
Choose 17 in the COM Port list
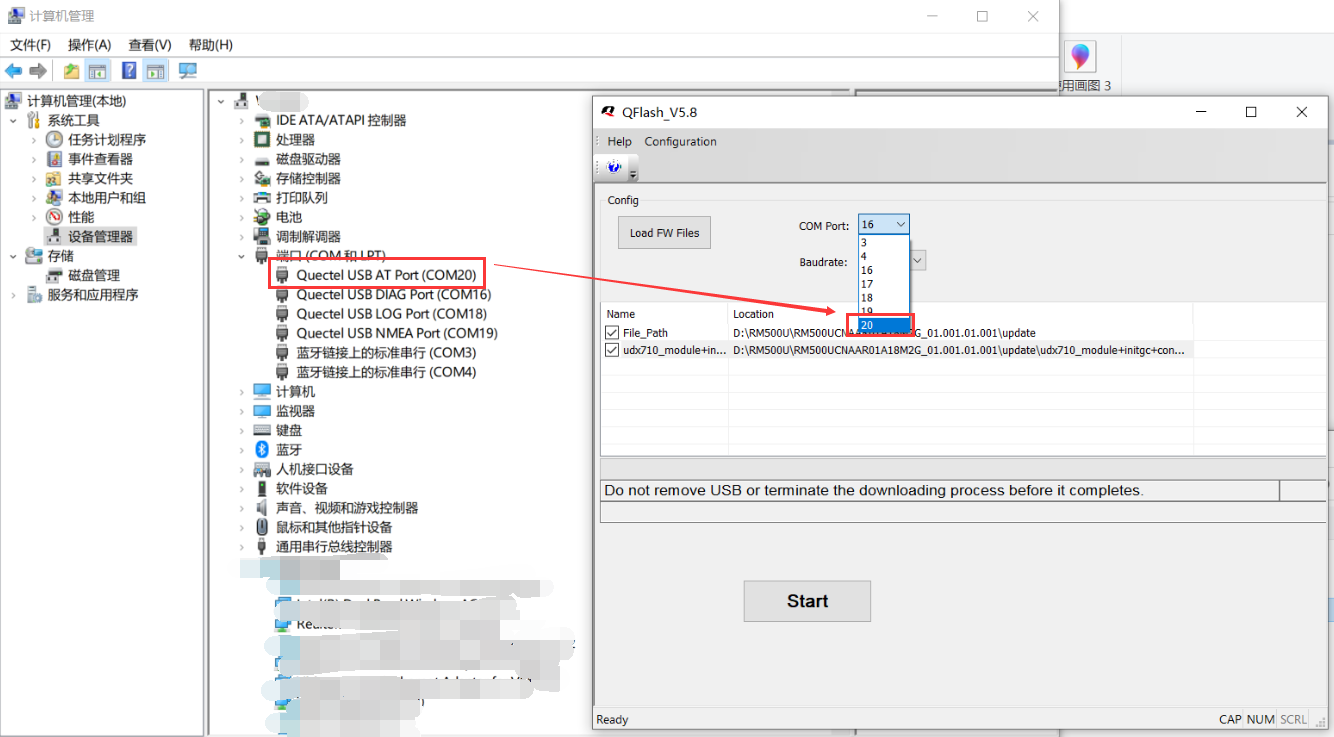pyautogui.click(x=884, y=284)
